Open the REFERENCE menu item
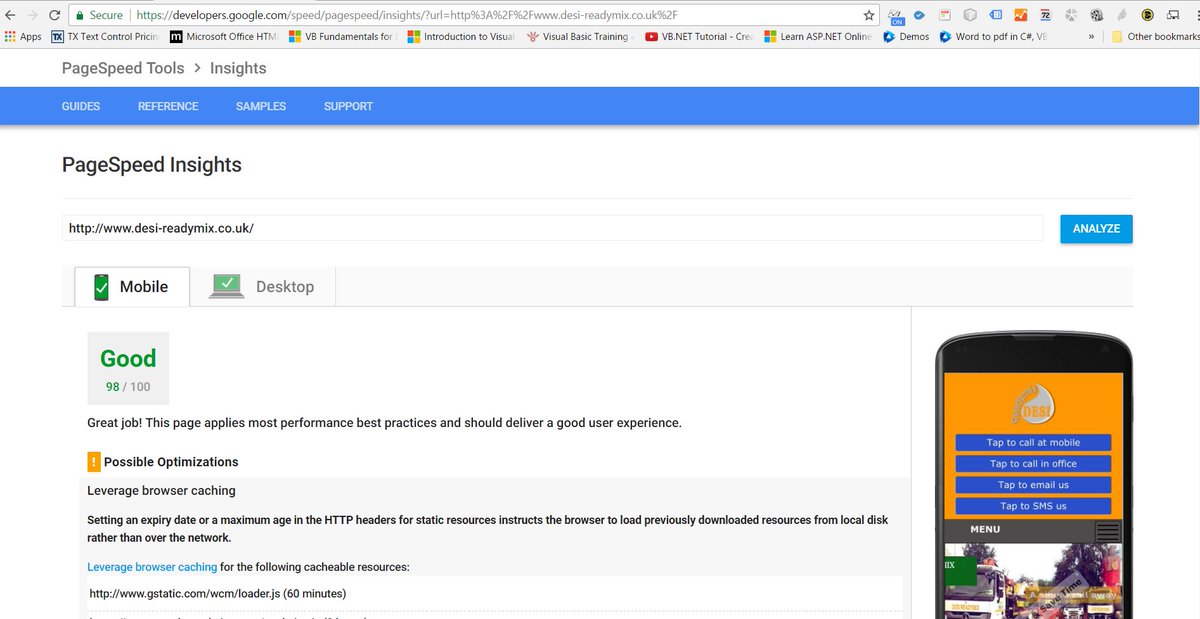1200x619 pixels. point(168,106)
